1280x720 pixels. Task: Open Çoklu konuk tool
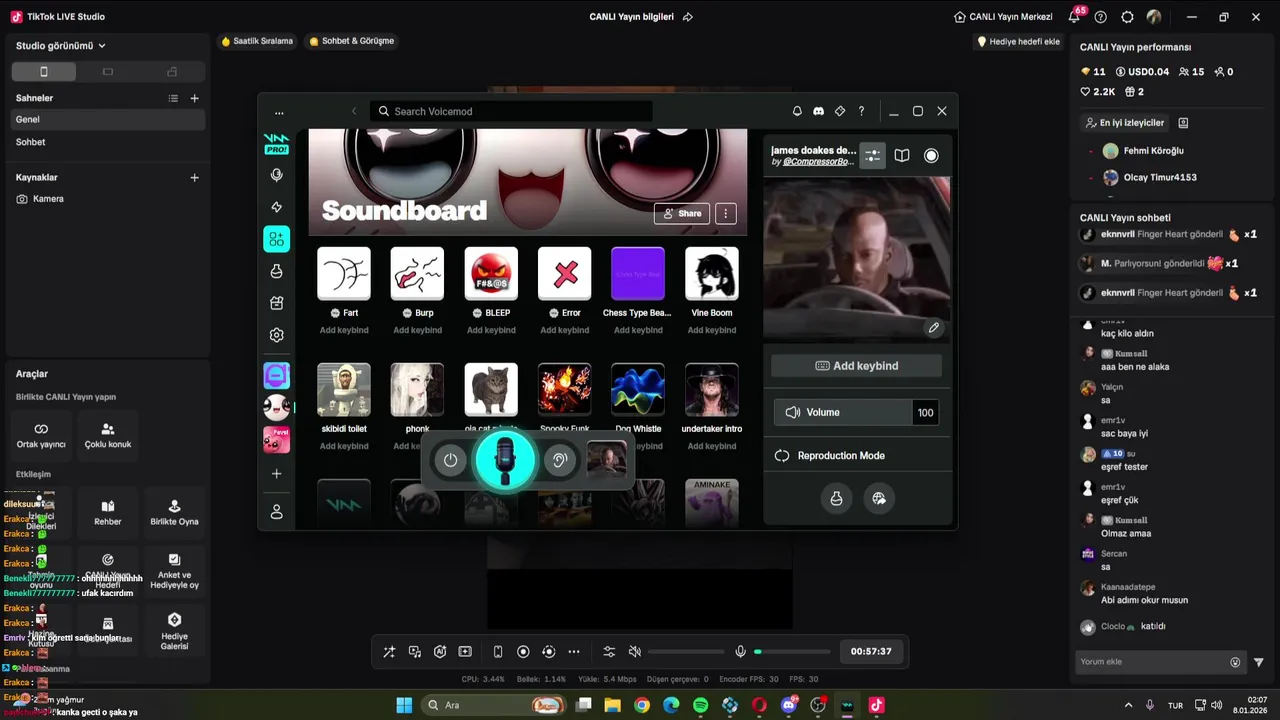pos(108,435)
